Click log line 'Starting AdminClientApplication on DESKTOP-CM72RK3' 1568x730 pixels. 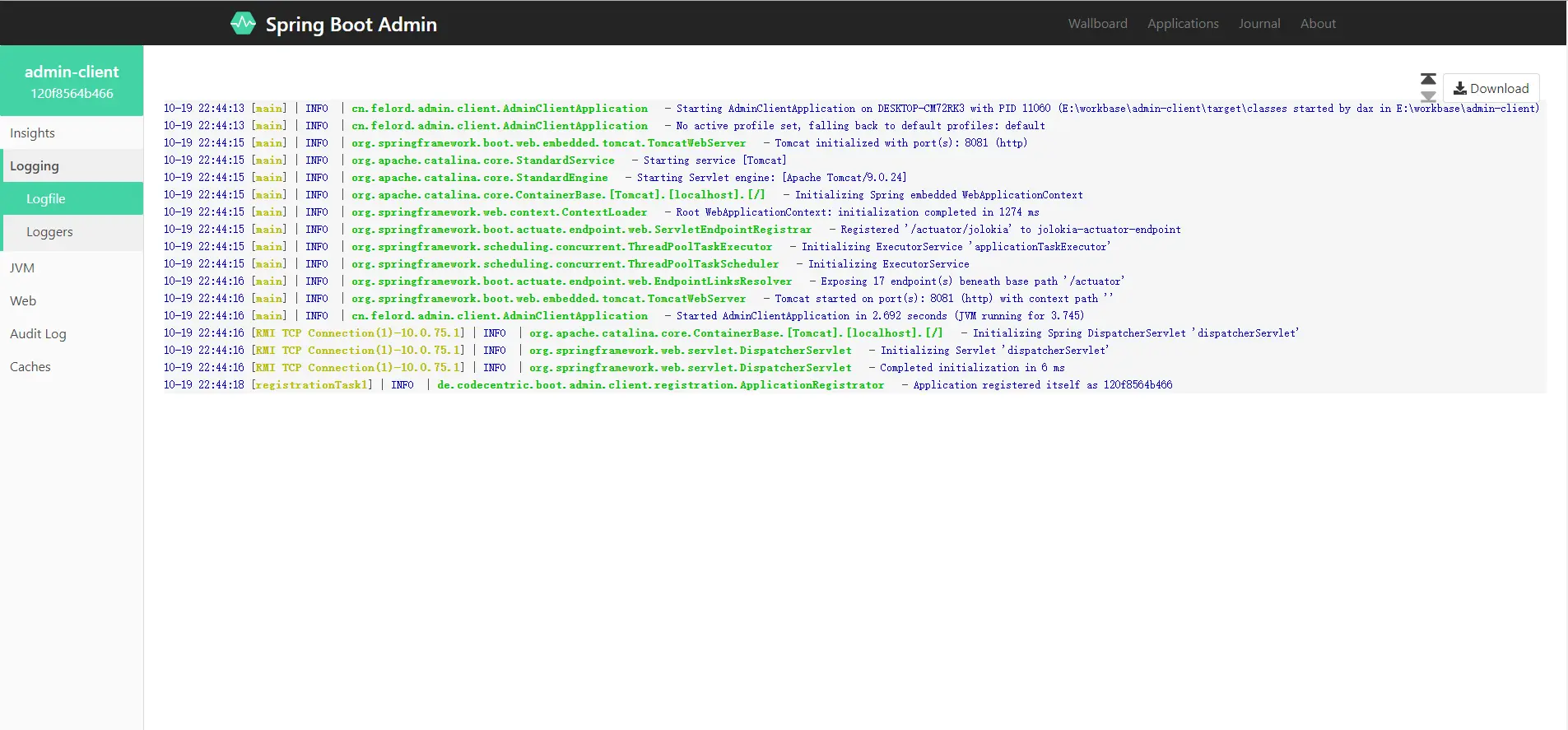pyautogui.click(x=851, y=108)
